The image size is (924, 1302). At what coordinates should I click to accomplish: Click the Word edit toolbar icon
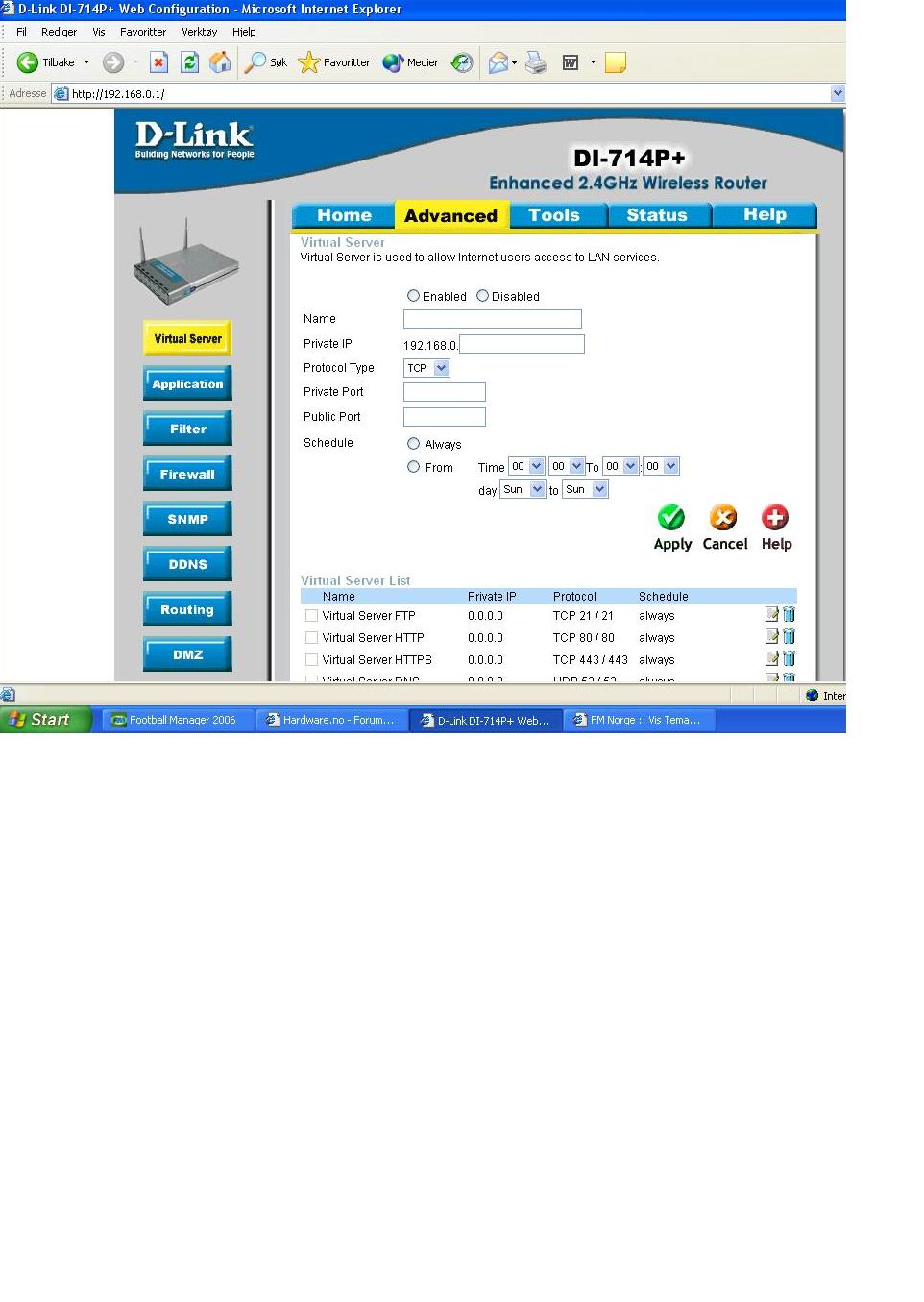pos(571,62)
